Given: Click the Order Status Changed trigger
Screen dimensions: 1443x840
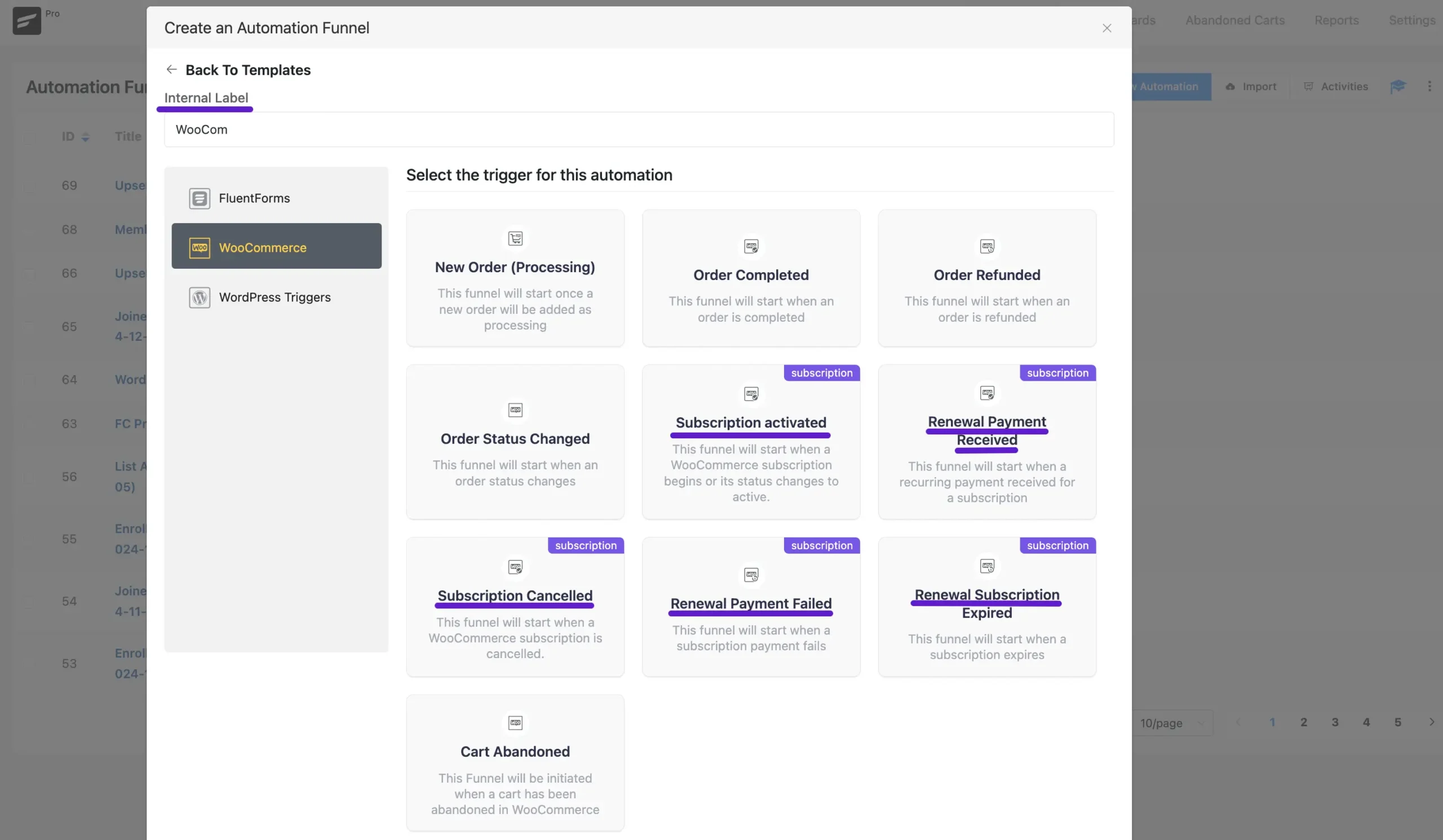Looking at the screenshot, I should click(515, 441).
